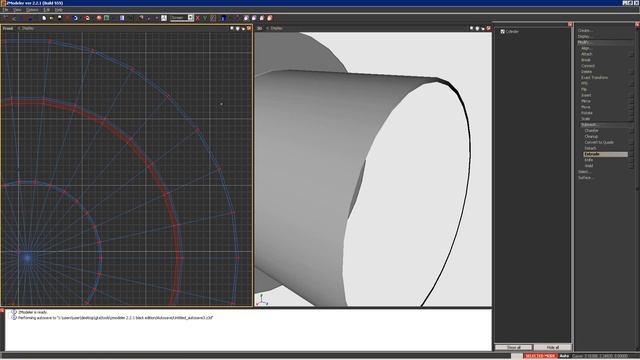Screen dimensions: 640x360
Task: Expand the Select... command group
Action: click(x=584, y=172)
